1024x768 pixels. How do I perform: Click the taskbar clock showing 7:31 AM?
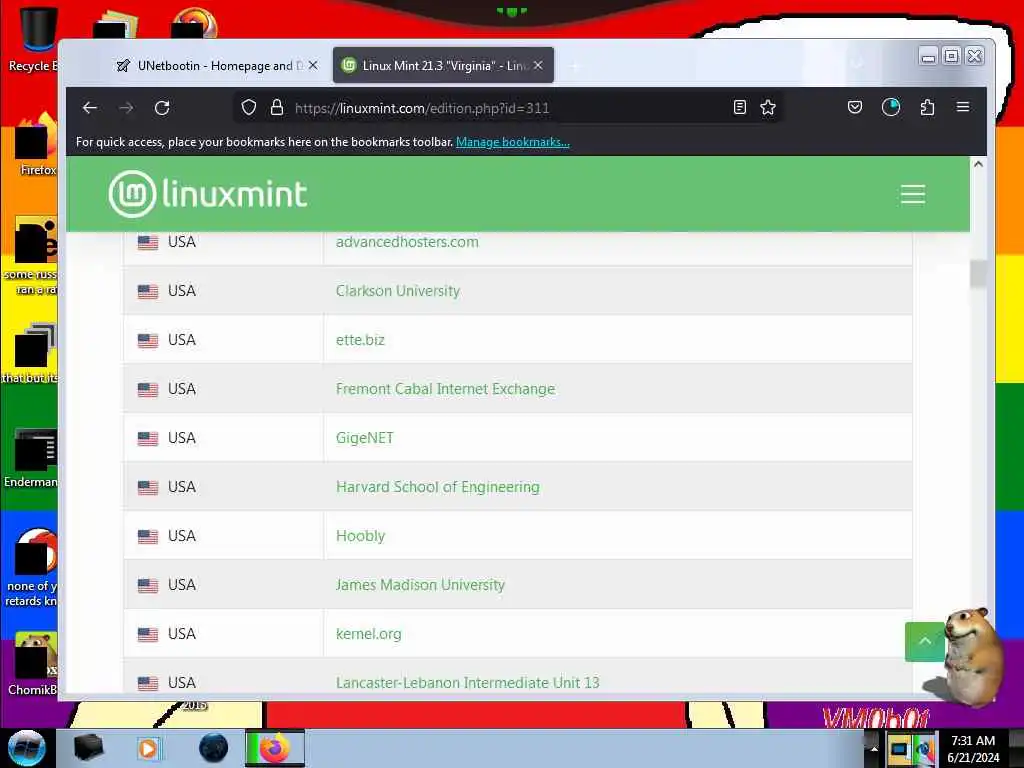tap(973, 749)
